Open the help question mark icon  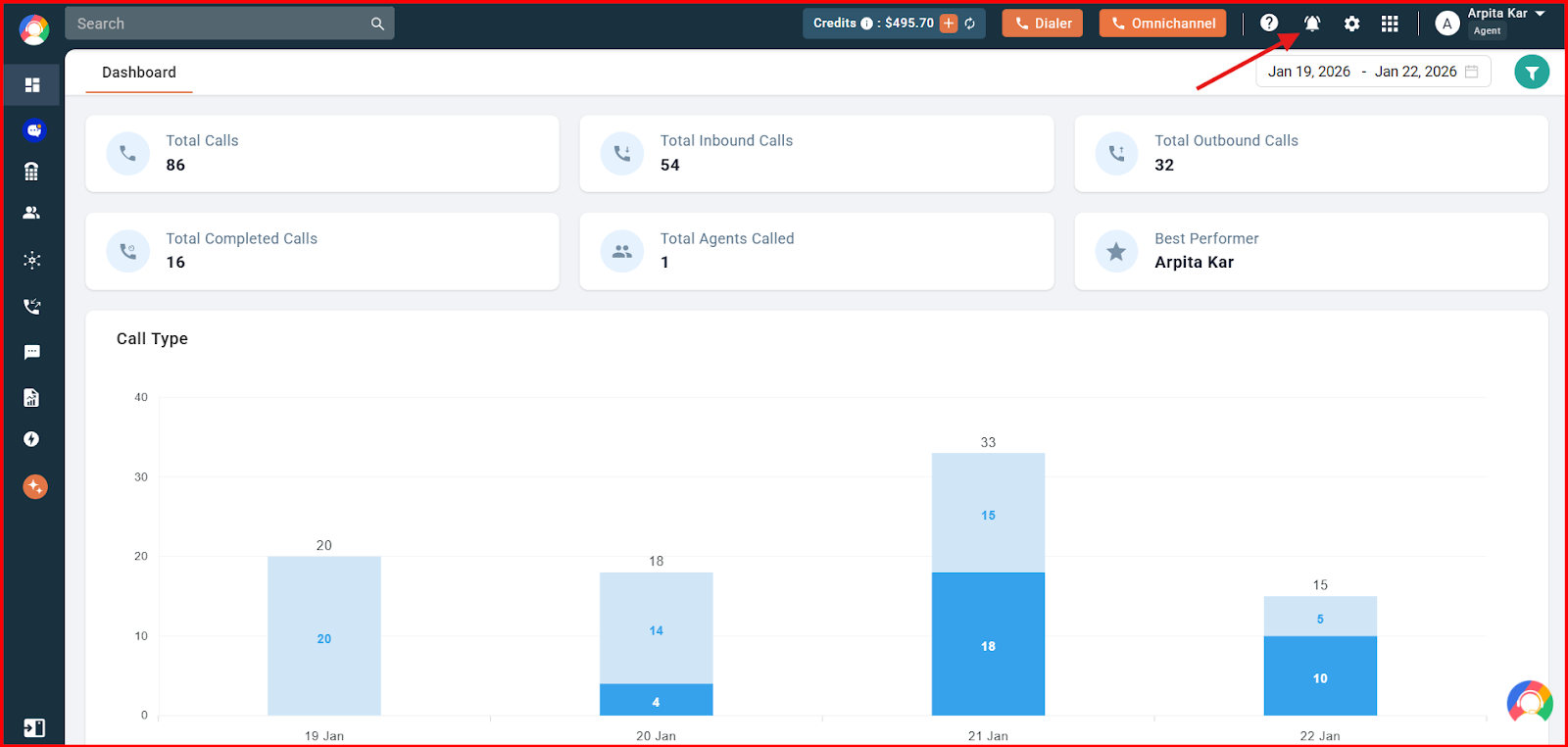[x=1269, y=23]
